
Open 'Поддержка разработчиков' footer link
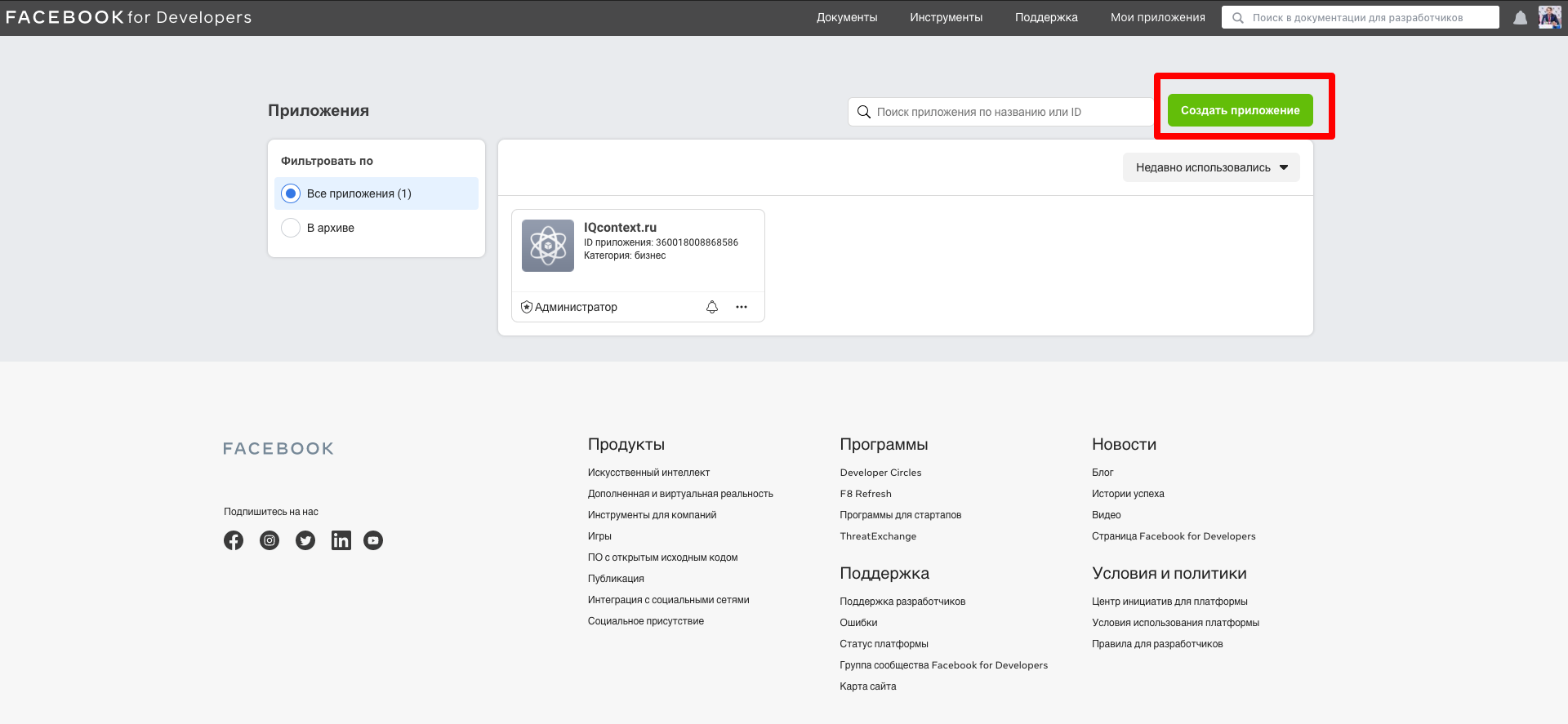(902, 602)
